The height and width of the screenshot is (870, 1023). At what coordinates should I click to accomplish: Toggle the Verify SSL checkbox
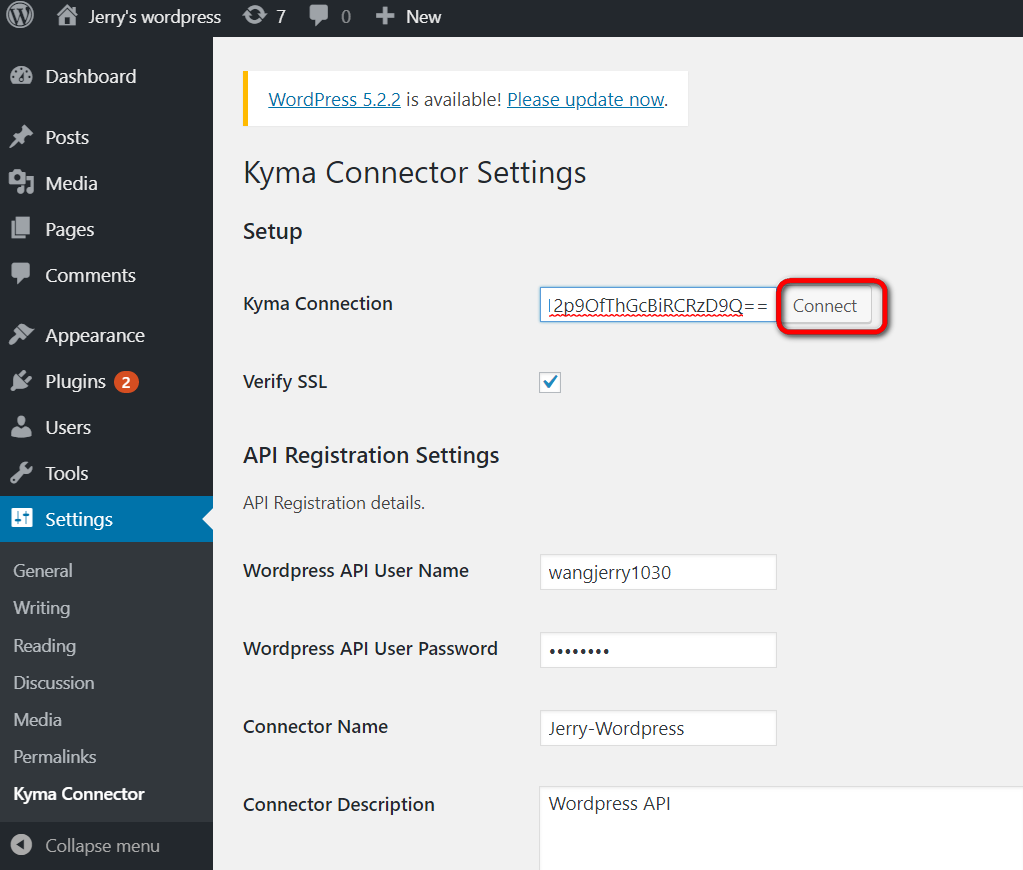[550, 382]
